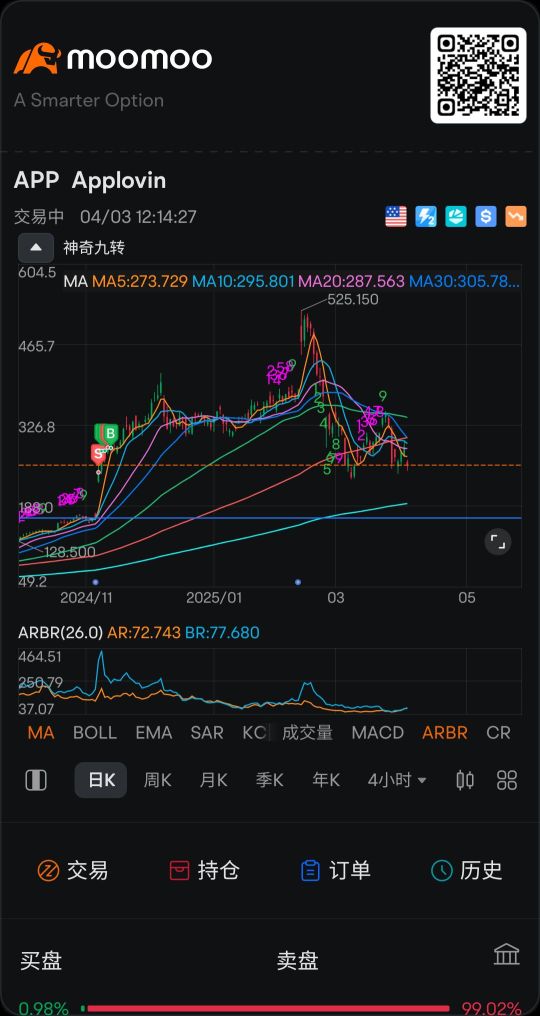Tap the bank building icon
The width and height of the screenshot is (540, 1016).
(x=507, y=954)
